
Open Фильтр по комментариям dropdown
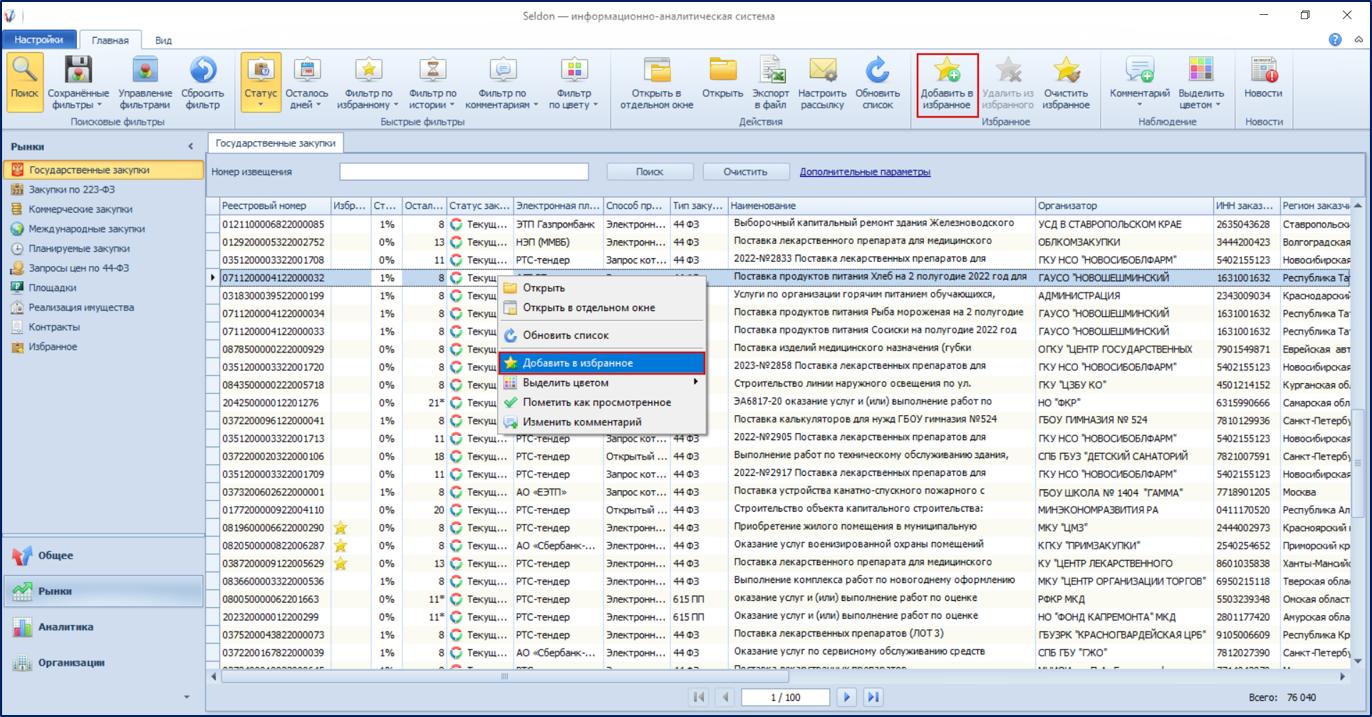[x=501, y=83]
